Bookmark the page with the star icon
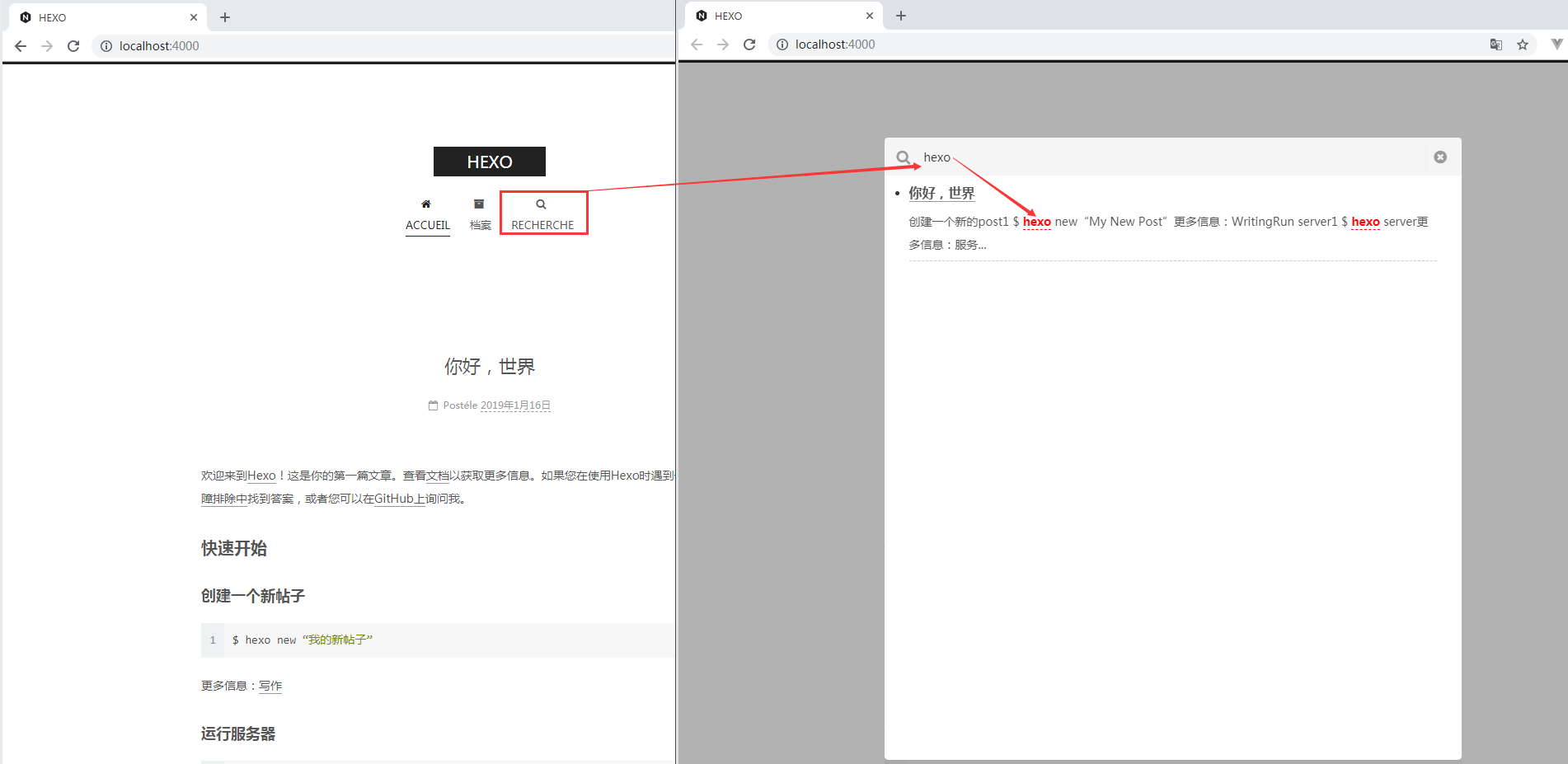 (1523, 45)
